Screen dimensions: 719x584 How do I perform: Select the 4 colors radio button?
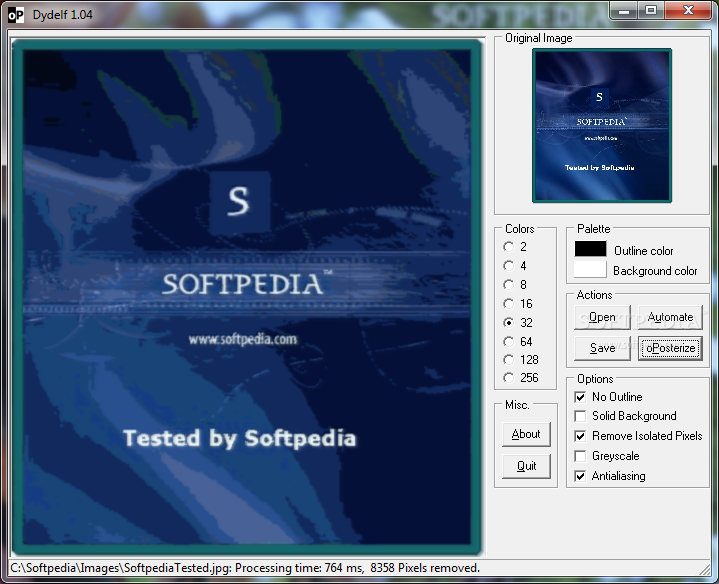509,265
